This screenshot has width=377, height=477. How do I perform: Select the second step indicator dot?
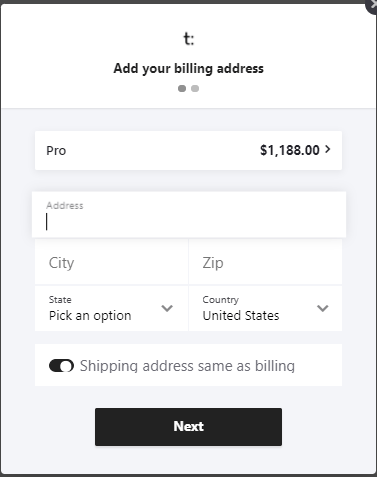pos(195,88)
